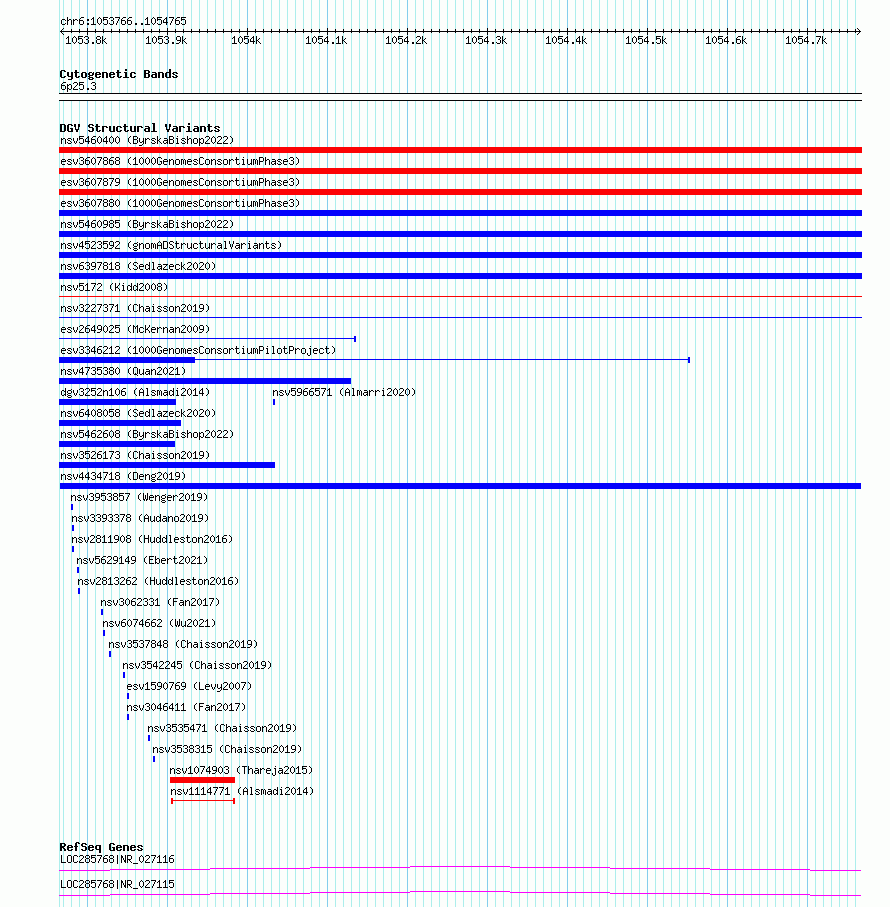Click nsv3062331 (Fan2017) label
890x907 pixels.
(x=160, y=602)
